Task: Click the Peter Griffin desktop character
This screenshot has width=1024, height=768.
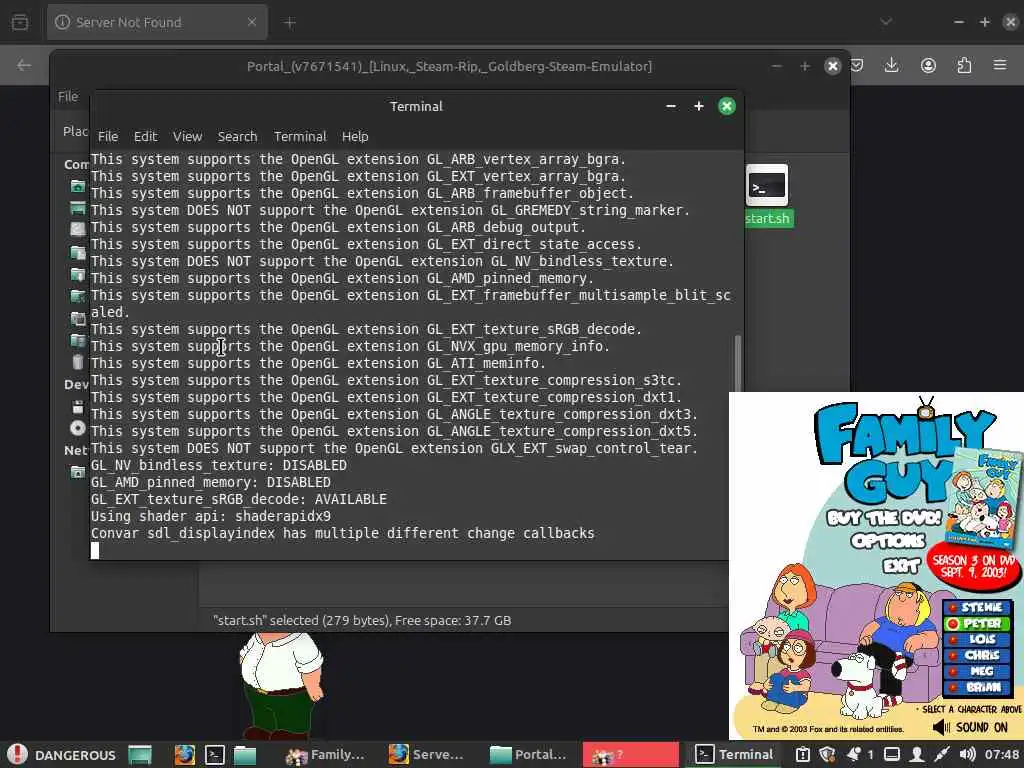Action: [281, 686]
